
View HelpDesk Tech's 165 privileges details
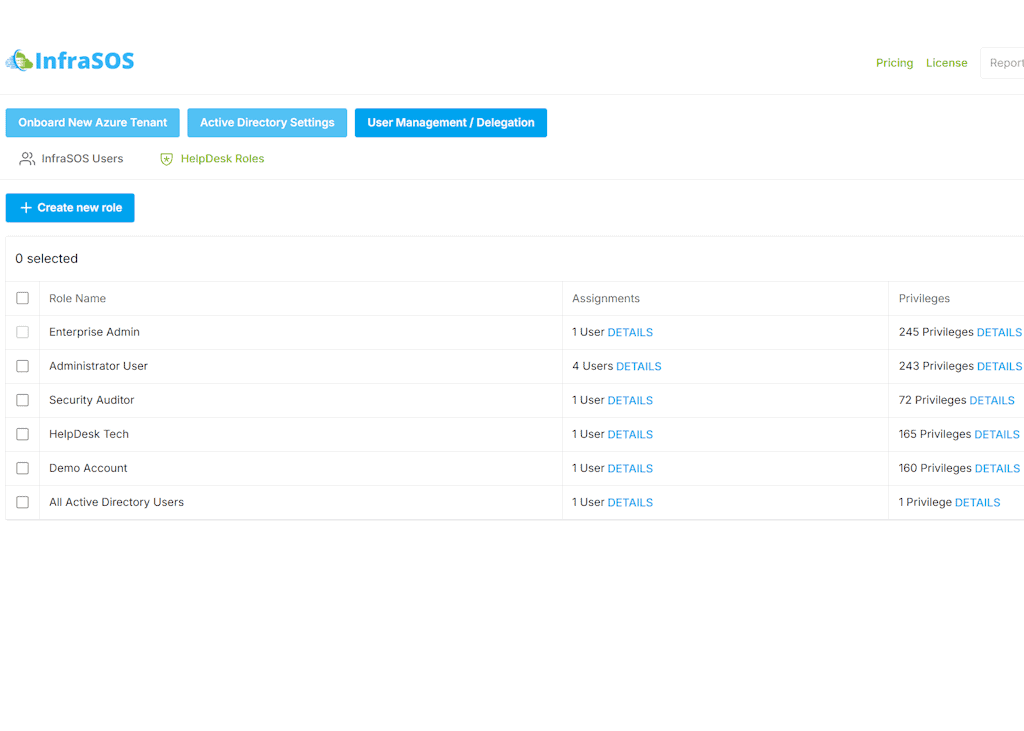tap(996, 434)
